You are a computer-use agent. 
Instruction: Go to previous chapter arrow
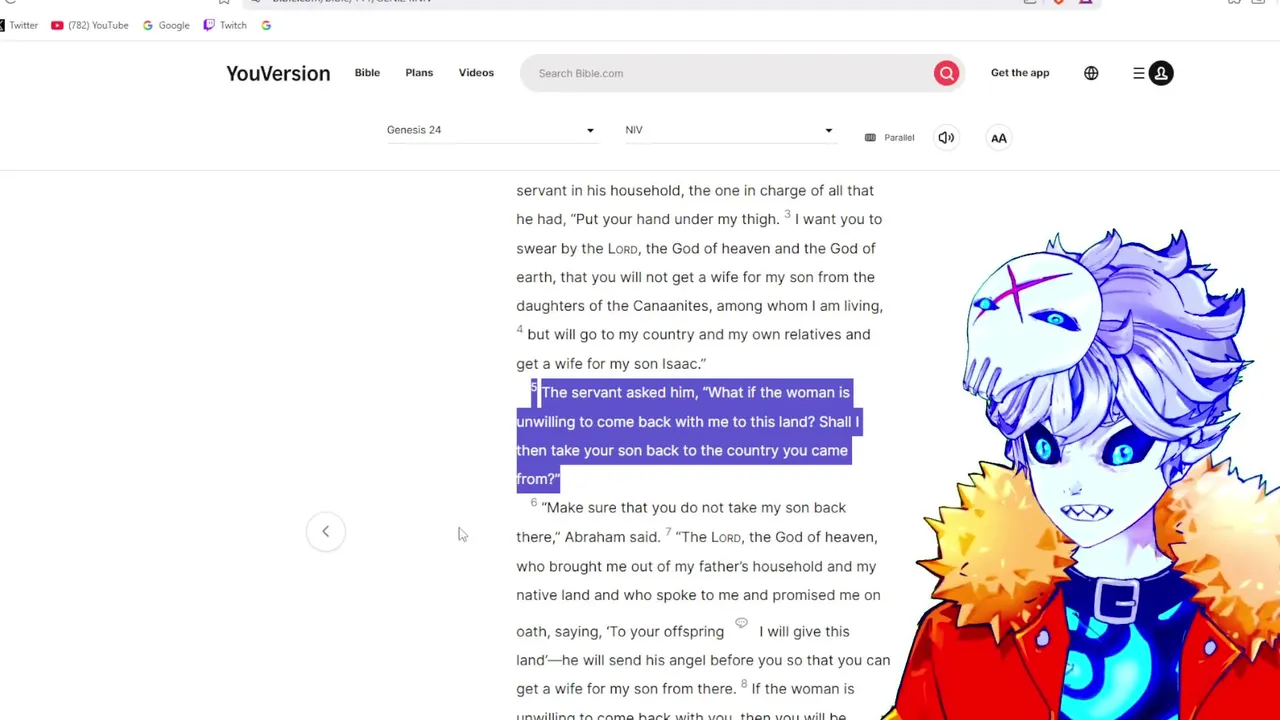325,532
